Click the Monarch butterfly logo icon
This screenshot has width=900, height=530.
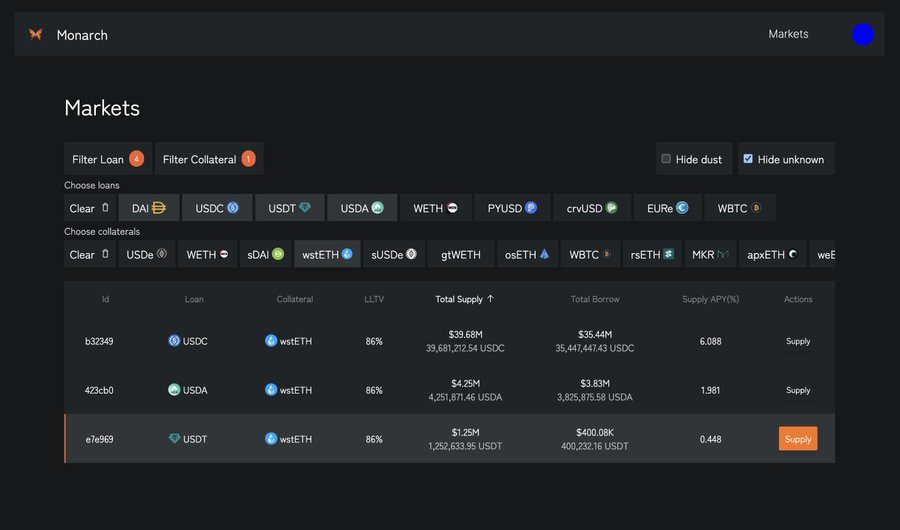(36, 34)
